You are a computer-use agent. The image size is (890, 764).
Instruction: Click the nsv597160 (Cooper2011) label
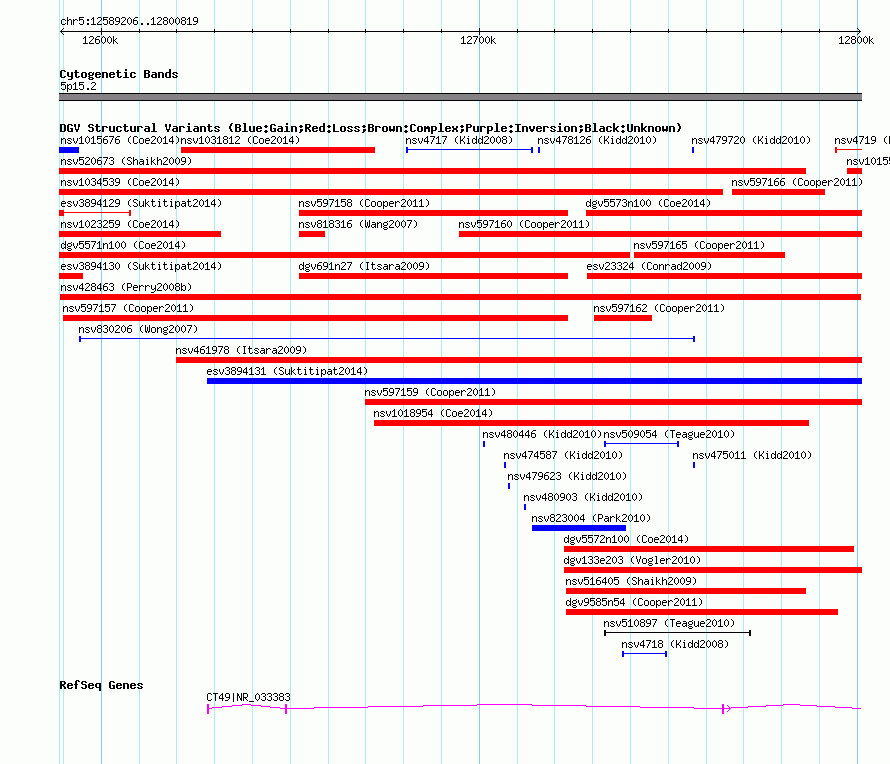click(524, 224)
